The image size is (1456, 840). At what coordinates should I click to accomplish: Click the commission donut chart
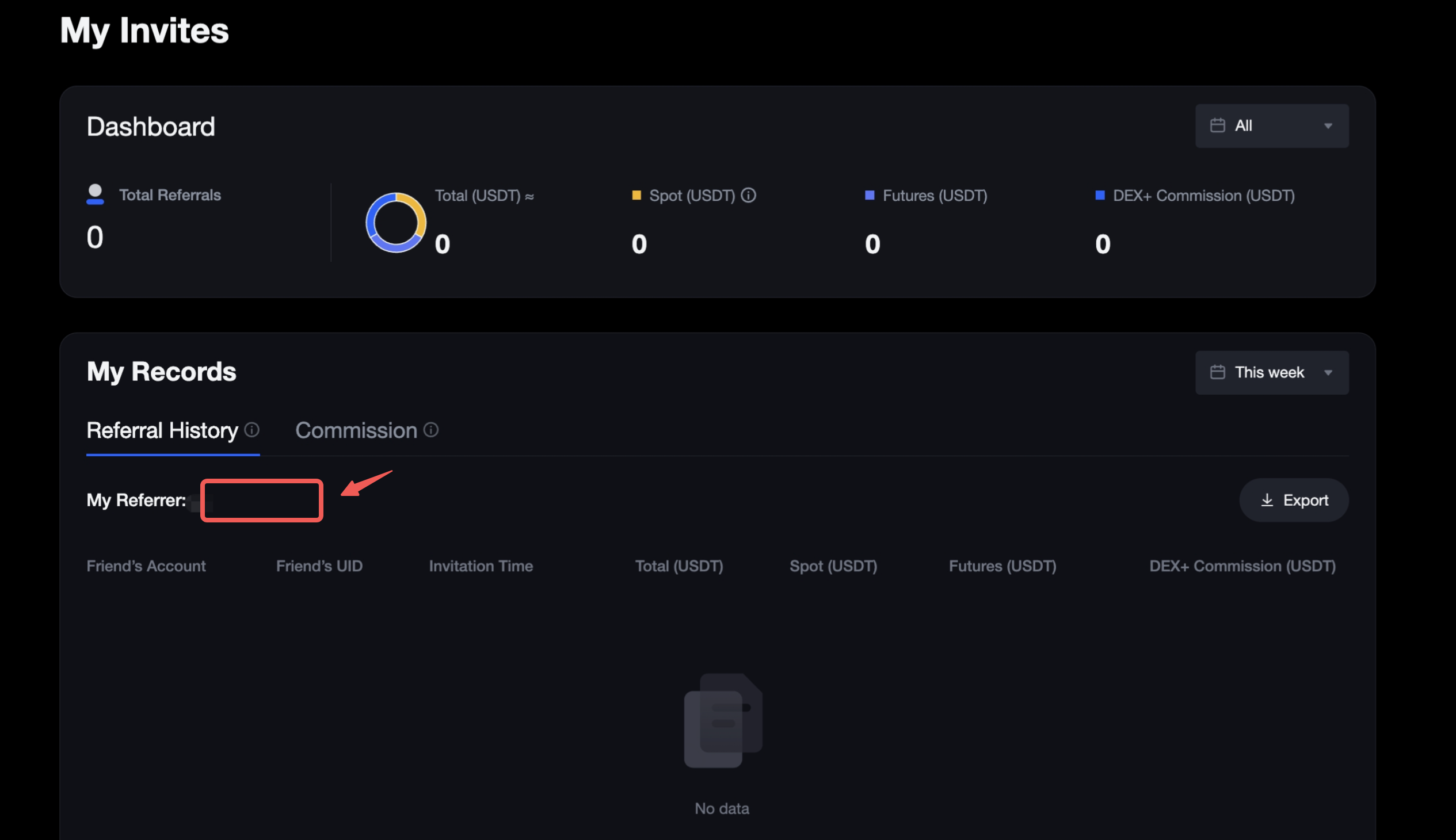396,223
